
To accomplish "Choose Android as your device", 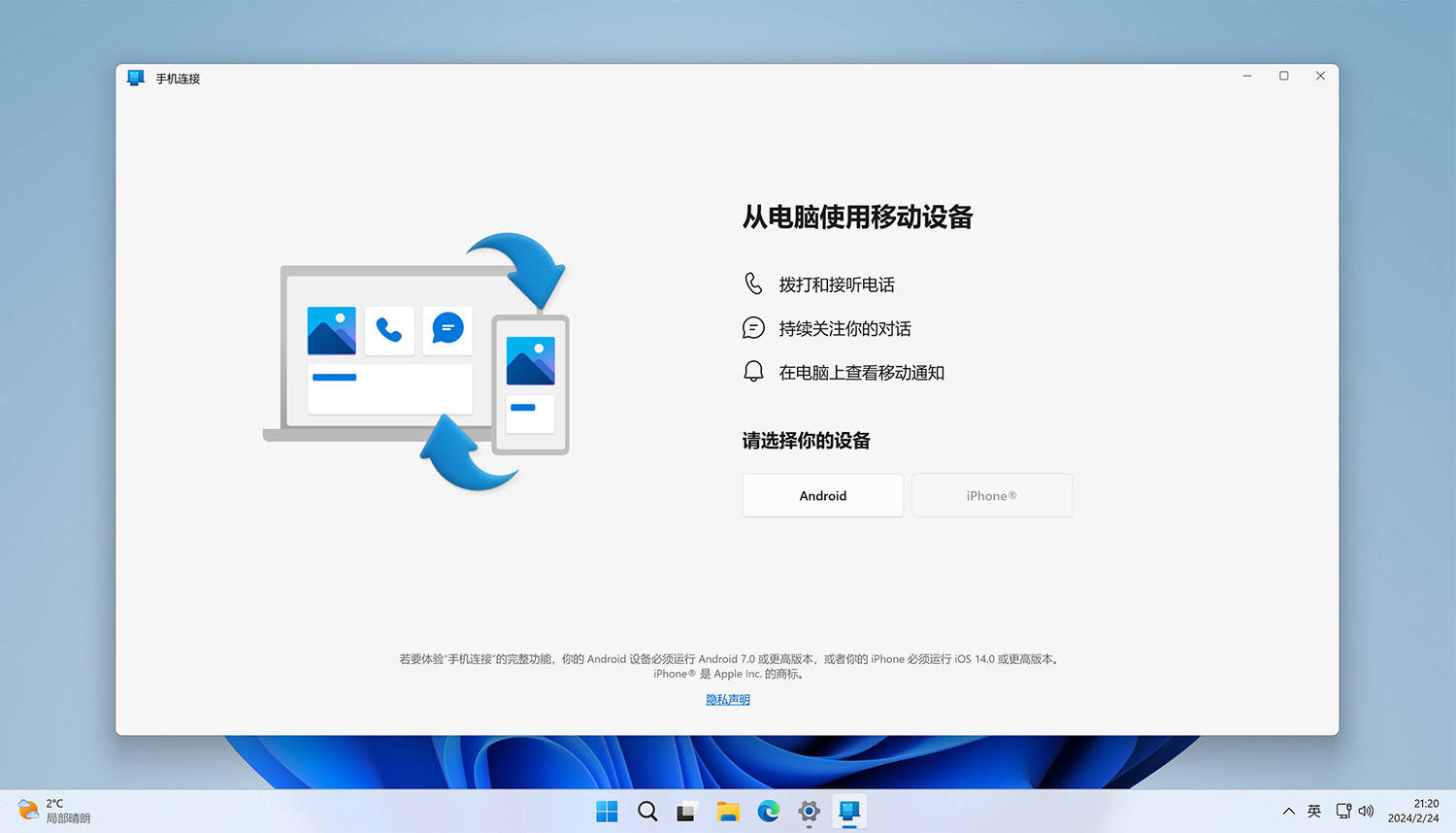I will tap(823, 495).
